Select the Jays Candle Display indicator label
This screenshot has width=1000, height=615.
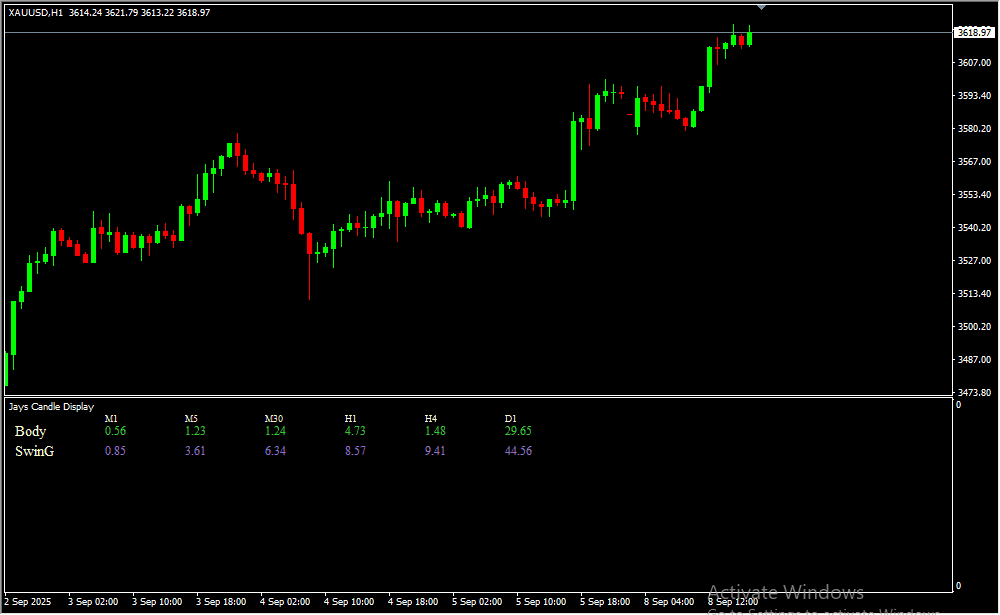click(51, 407)
